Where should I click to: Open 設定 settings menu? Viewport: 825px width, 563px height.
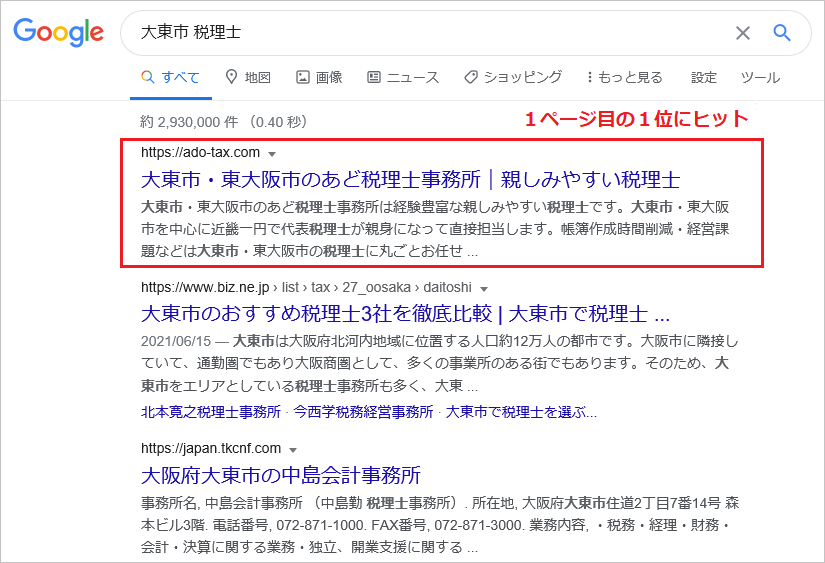703,77
